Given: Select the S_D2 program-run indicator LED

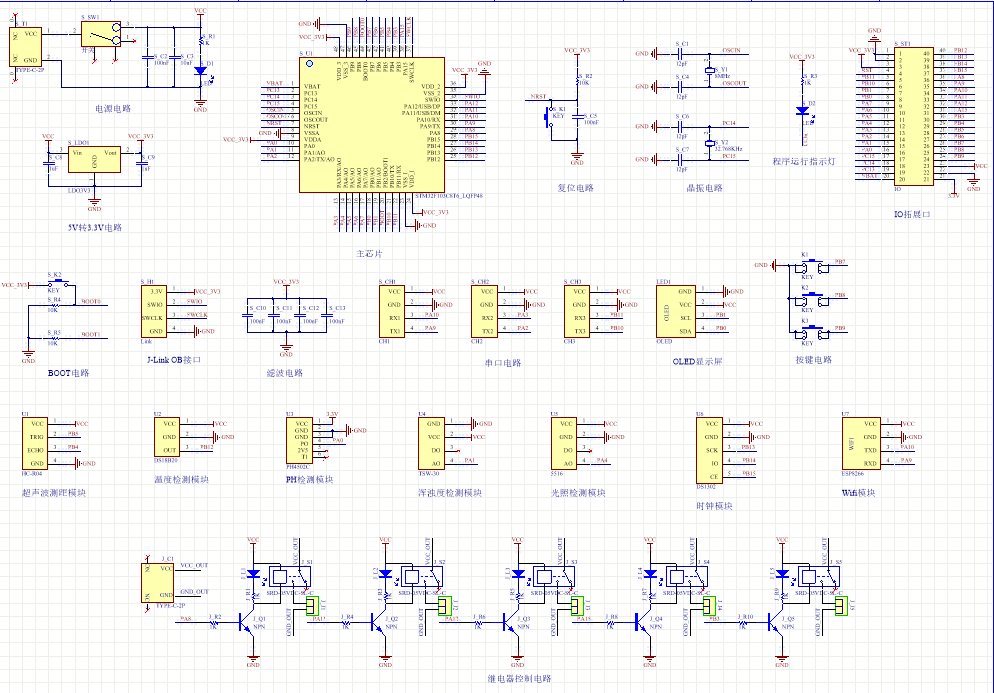Looking at the screenshot, I should click(x=803, y=112).
